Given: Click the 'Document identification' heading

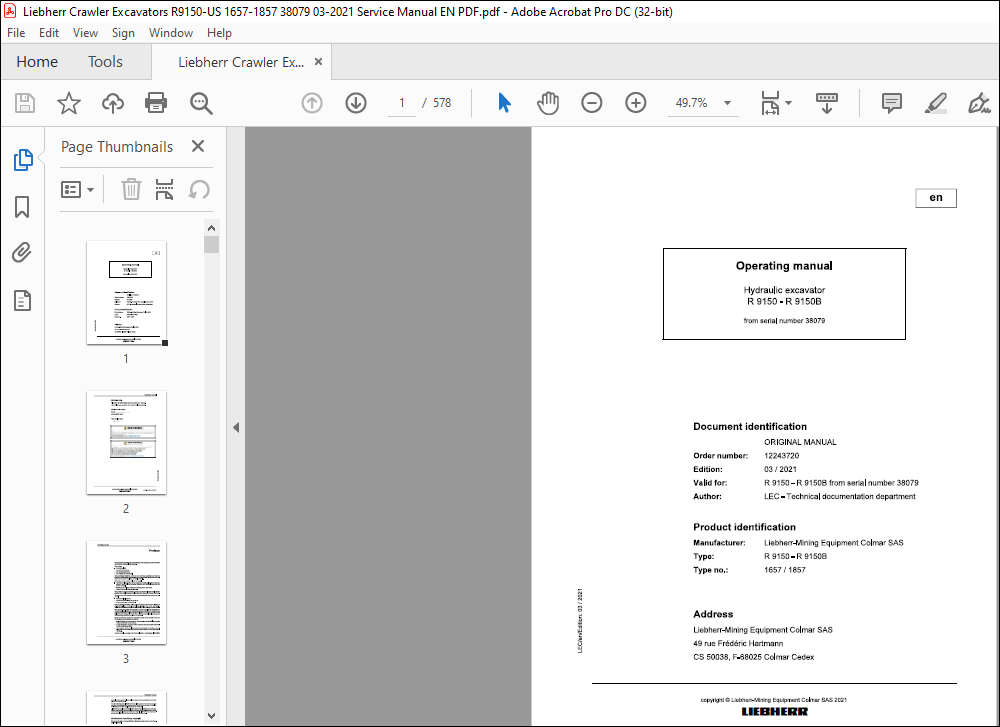Looking at the screenshot, I should (x=749, y=426).
